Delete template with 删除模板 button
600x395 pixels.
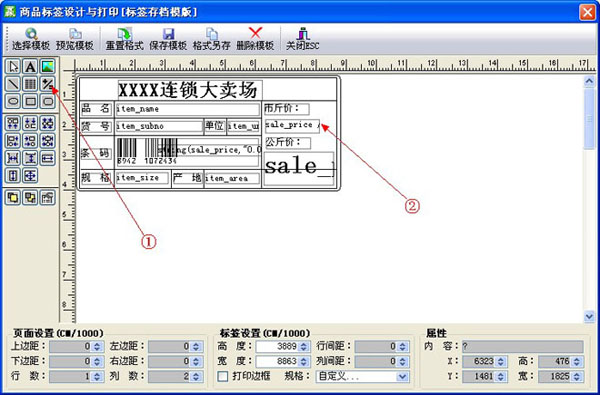pos(255,39)
